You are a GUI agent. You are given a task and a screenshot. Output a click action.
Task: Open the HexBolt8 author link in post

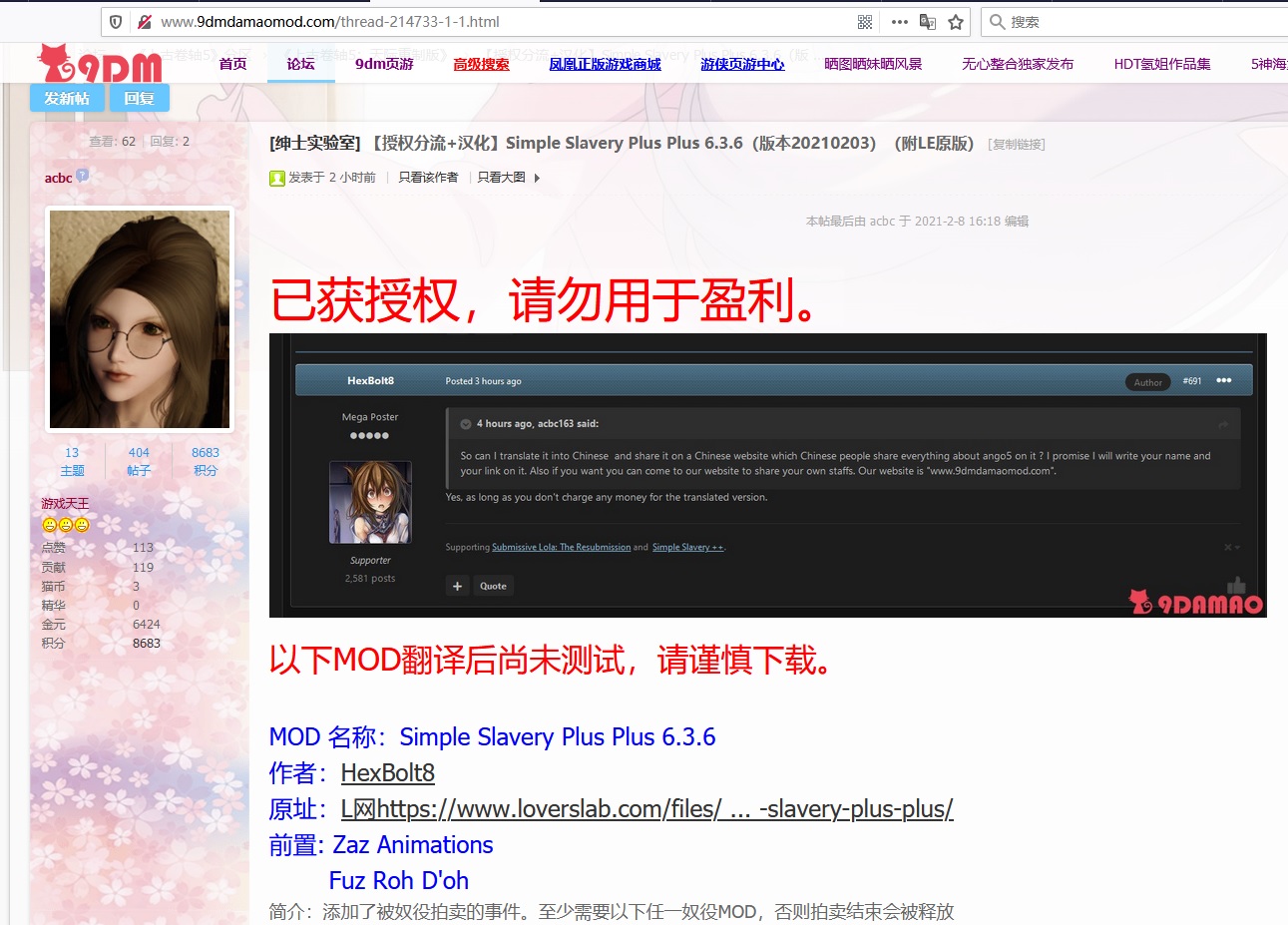point(388,772)
